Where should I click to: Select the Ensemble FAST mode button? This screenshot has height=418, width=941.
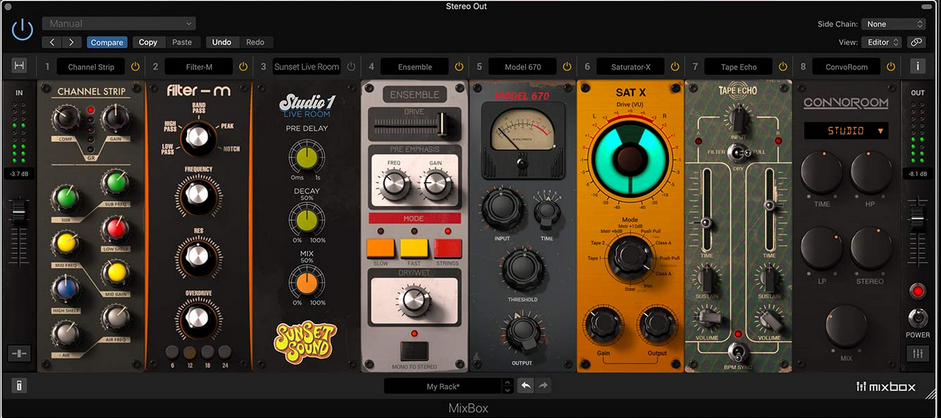414,248
